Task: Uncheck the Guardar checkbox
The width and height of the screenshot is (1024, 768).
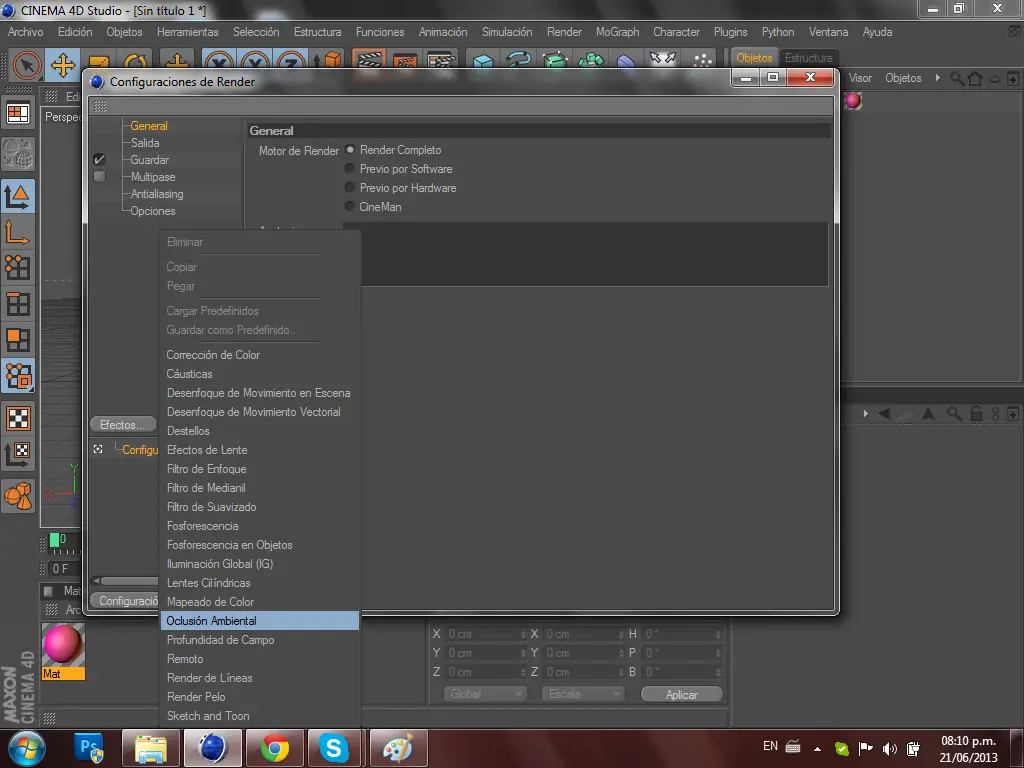Action: pos(99,159)
